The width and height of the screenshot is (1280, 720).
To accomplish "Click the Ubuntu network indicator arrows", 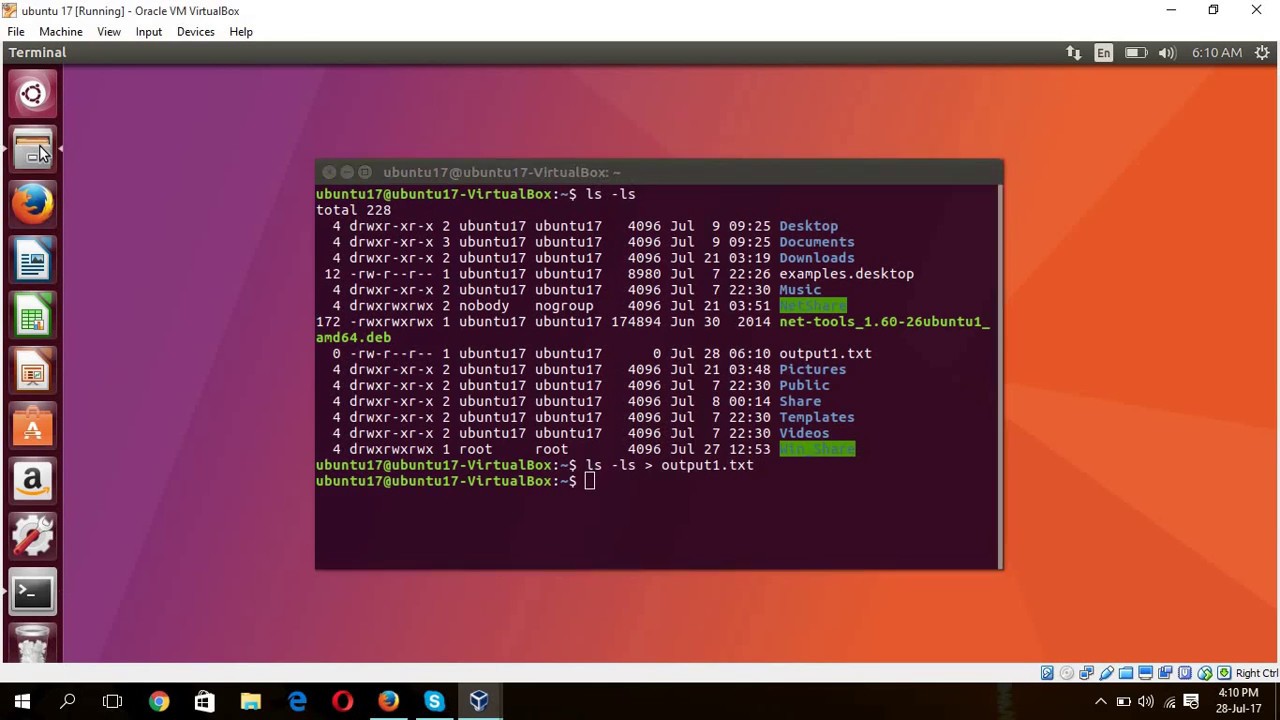I will 1073,53.
